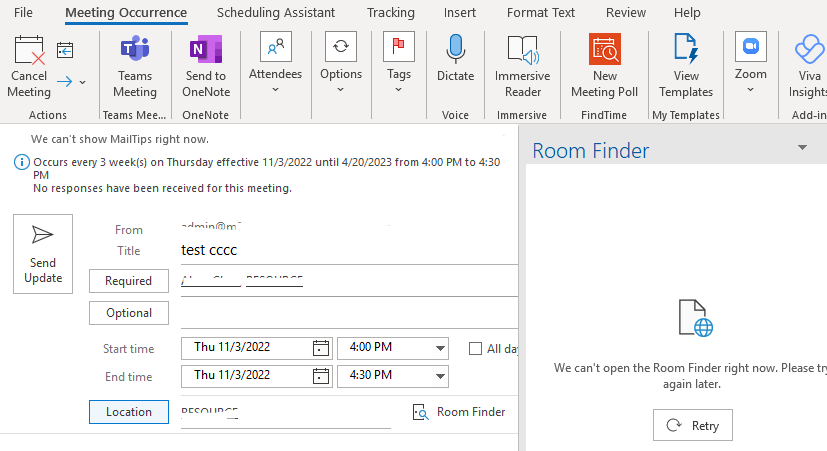827x451 pixels.
Task: Click the recurrence info icon
Action: (x=21, y=162)
